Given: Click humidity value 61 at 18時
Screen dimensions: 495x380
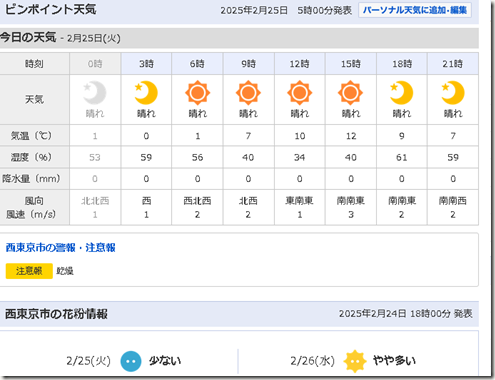Looking at the screenshot, I should click(402, 157).
